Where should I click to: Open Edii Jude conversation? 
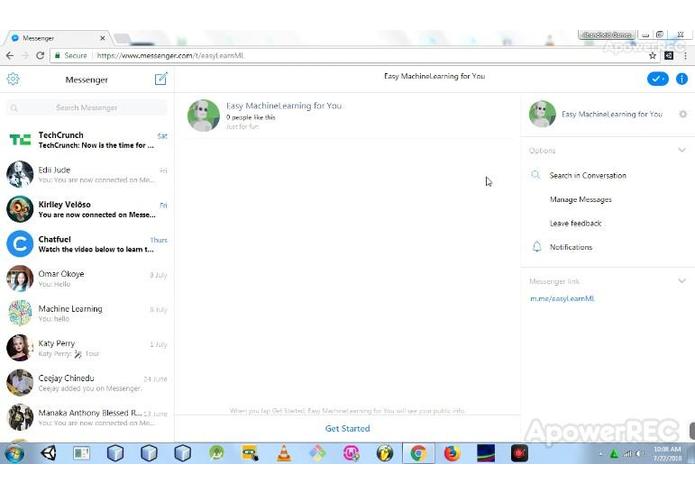(x=87, y=175)
